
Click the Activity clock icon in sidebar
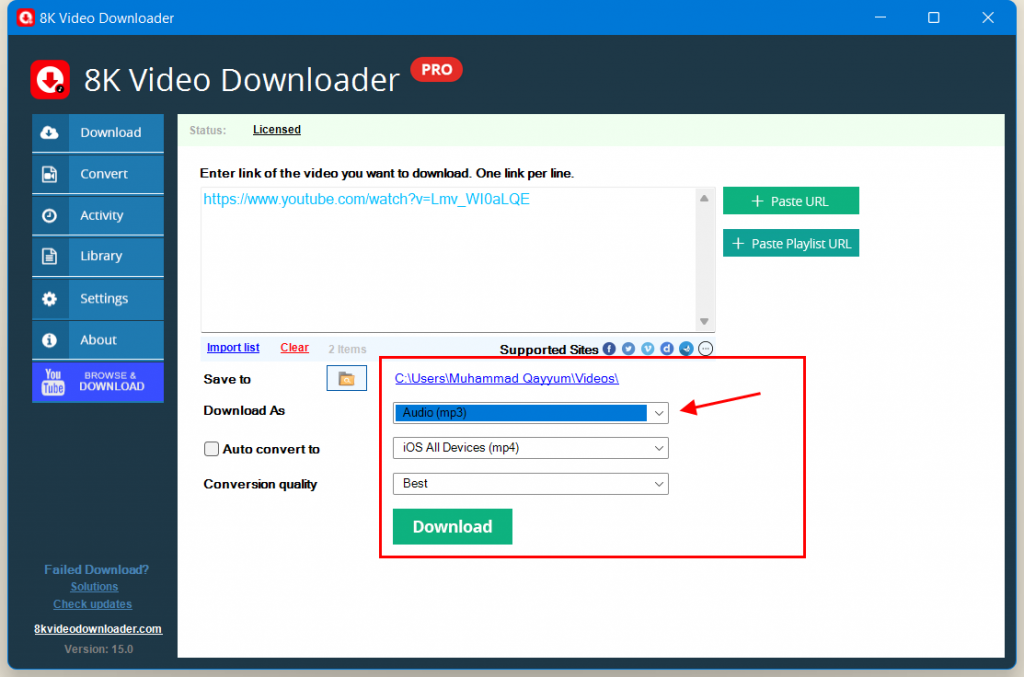coord(50,215)
